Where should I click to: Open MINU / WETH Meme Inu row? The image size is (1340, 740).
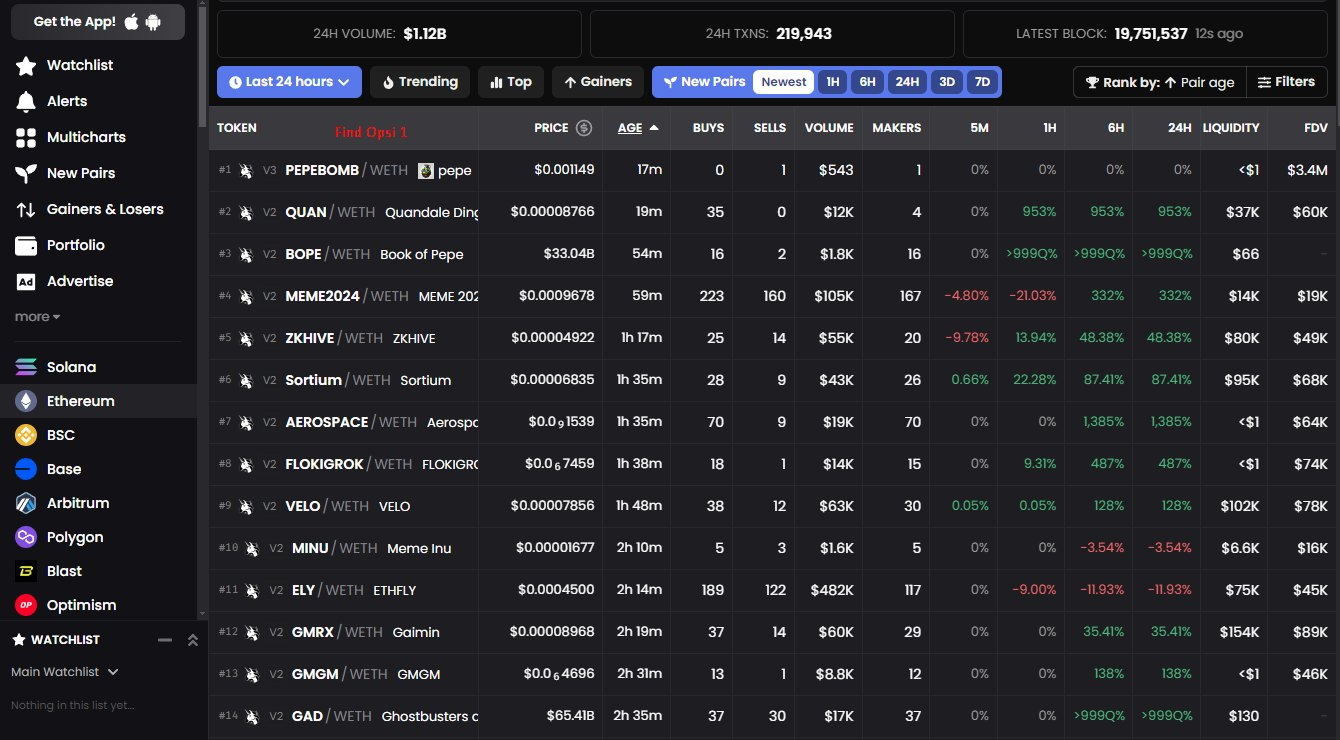coord(774,548)
